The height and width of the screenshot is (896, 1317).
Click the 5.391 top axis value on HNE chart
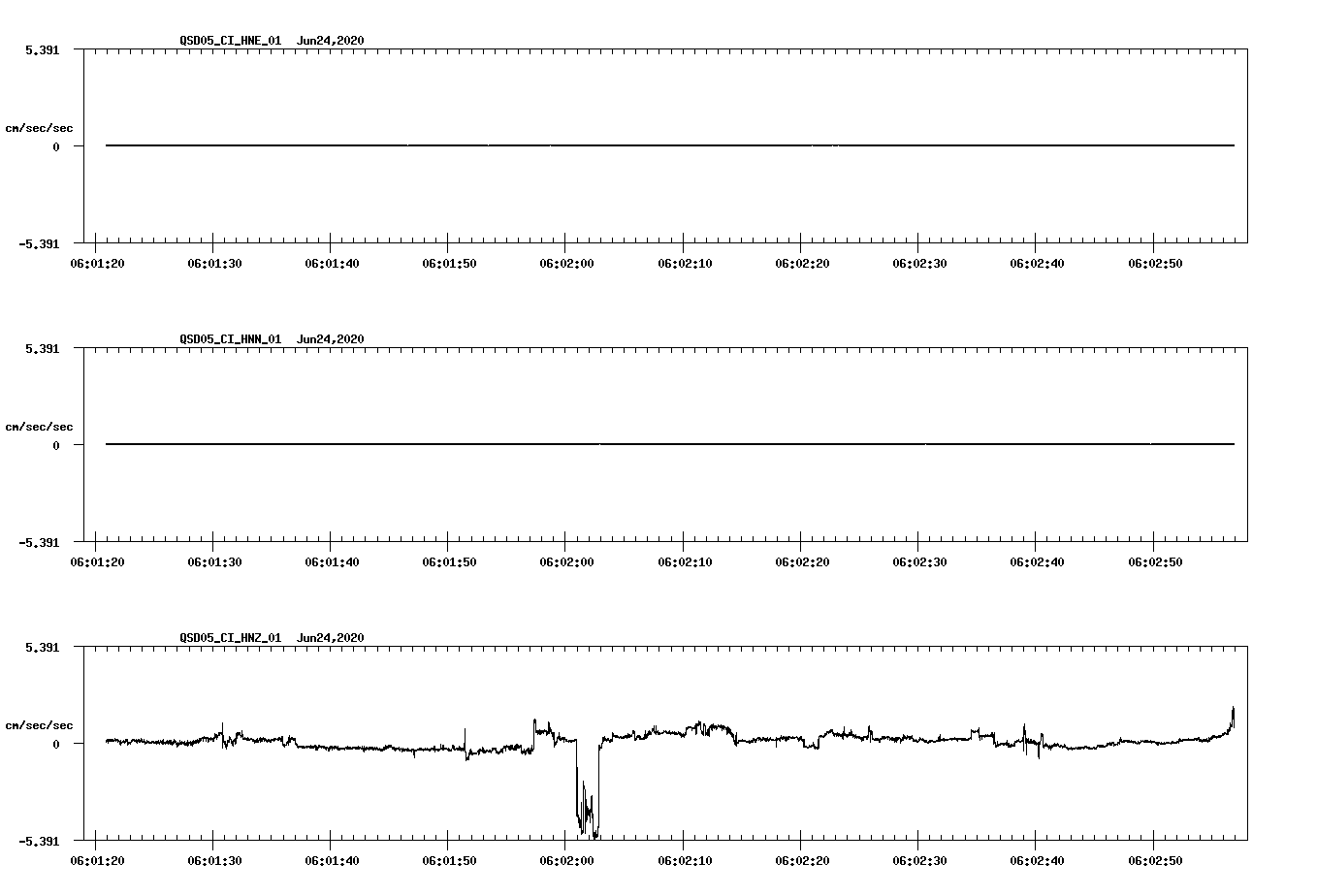coord(44,49)
